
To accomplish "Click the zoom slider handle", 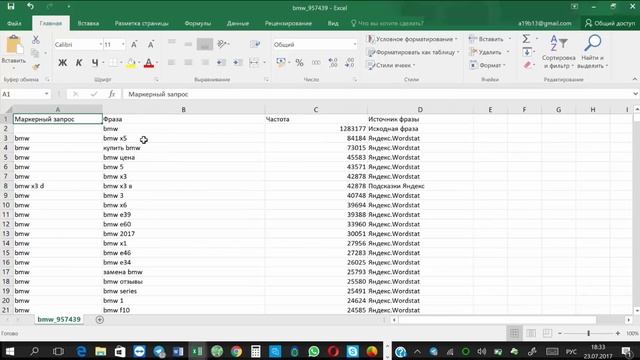I will [x=589, y=333].
